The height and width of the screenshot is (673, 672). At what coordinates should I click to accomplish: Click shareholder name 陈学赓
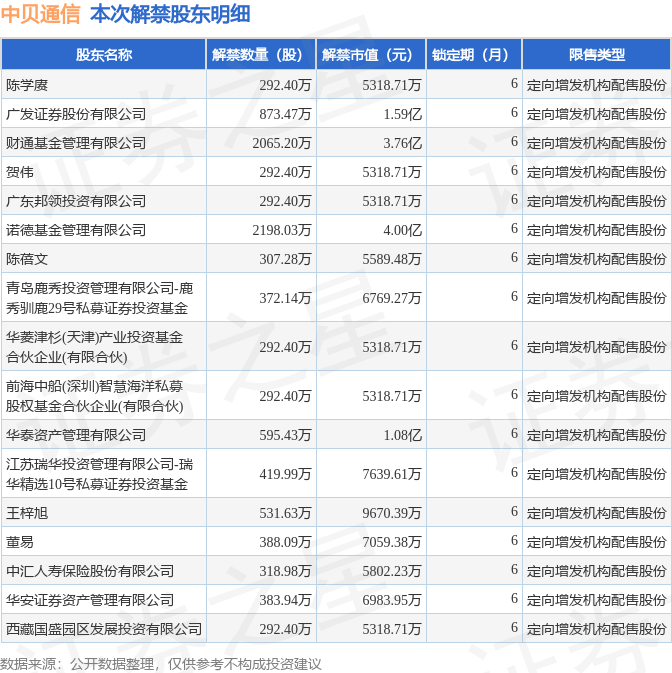pos(27,85)
